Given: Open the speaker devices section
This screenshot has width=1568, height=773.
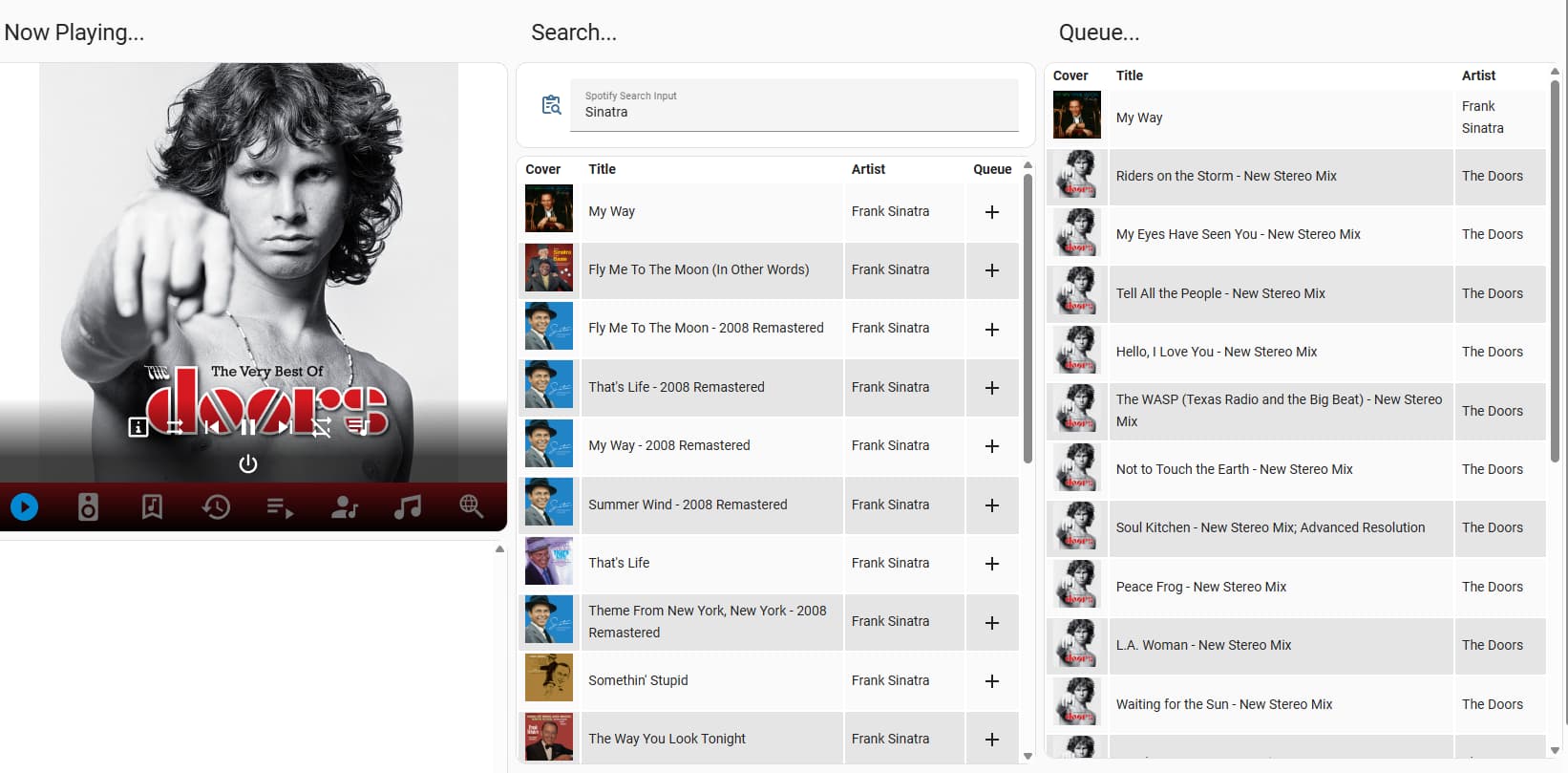Looking at the screenshot, I should pyautogui.click(x=88, y=506).
